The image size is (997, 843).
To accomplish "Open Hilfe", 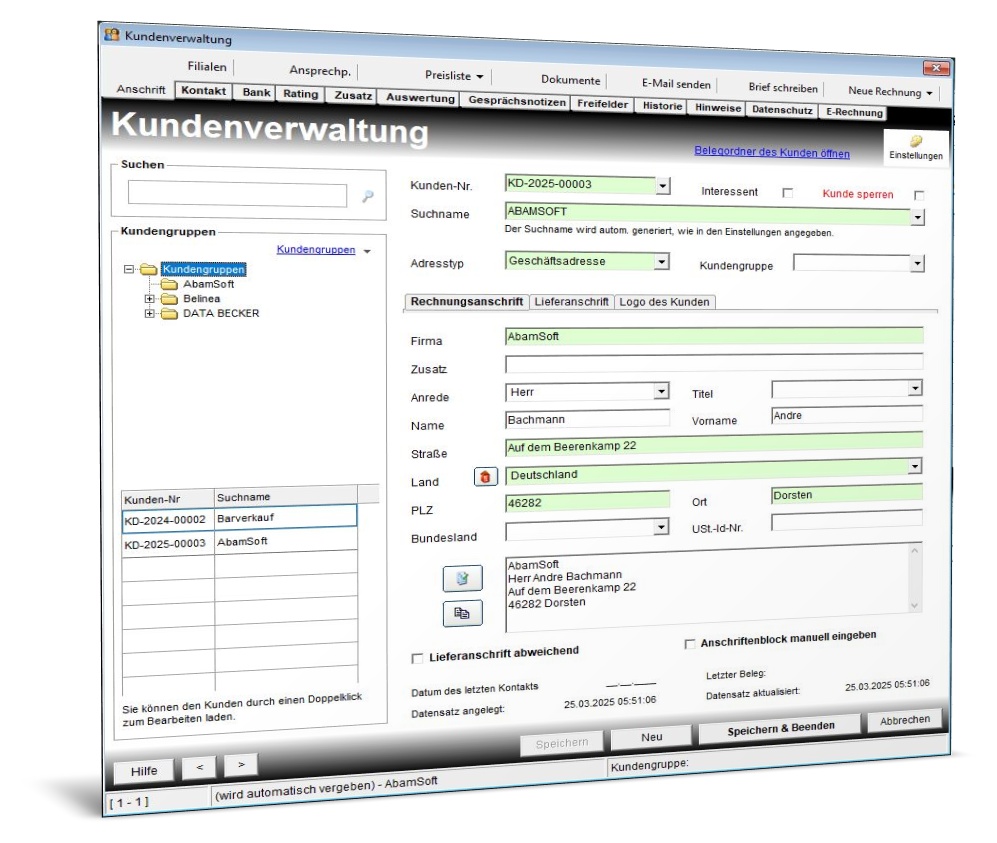I will click(x=144, y=771).
